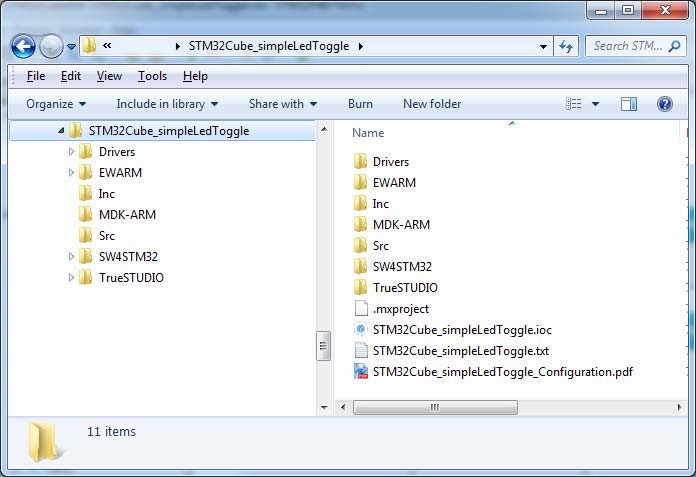Go back with the Back arrow button
Viewport: 696px width, 477px height.
[x=23, y=46]
